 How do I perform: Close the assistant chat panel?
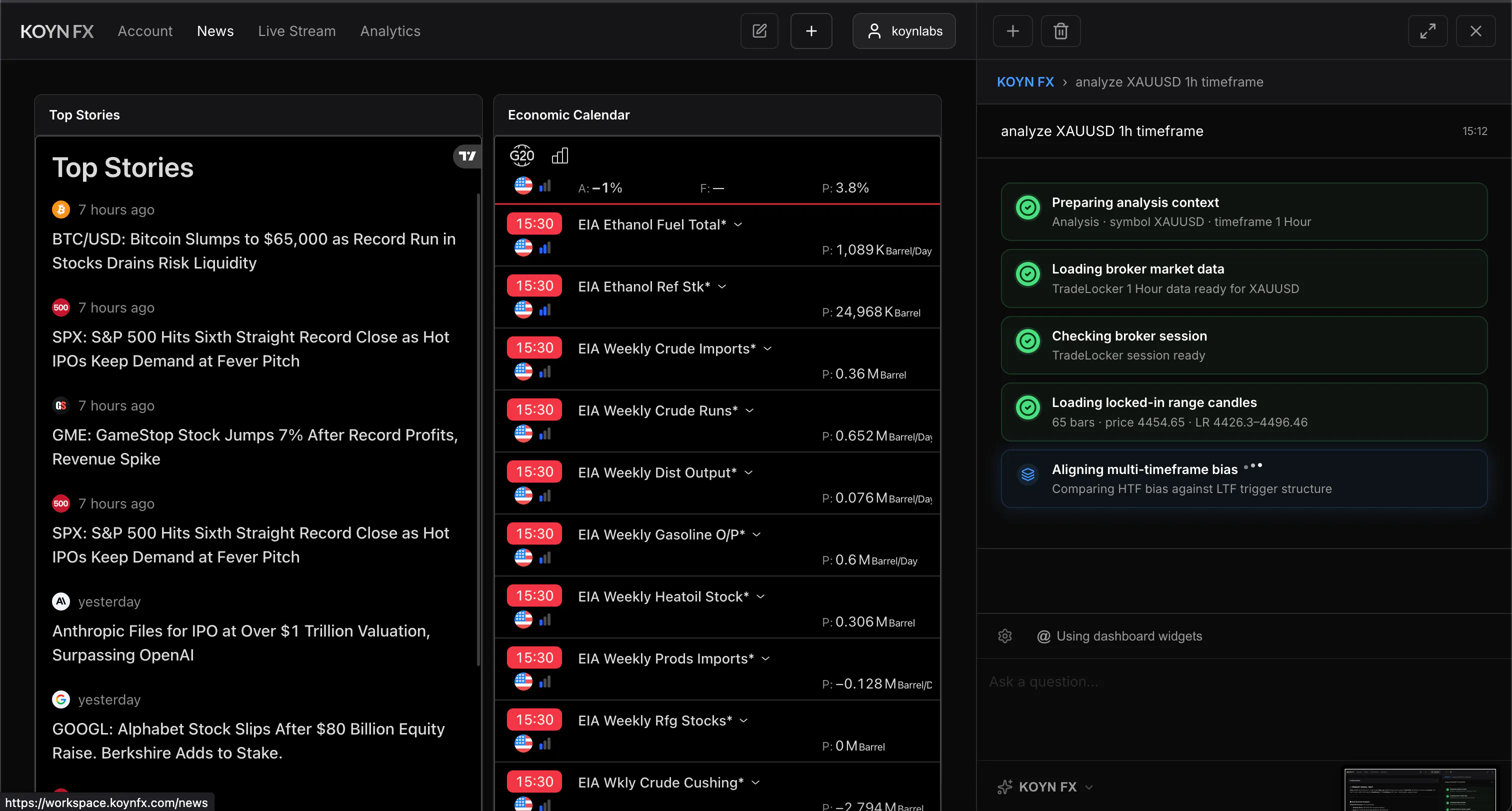(1475, 31)
